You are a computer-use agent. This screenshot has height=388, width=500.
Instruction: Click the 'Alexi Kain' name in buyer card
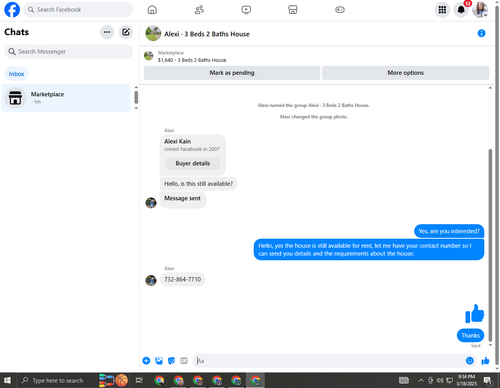point(177,141)
